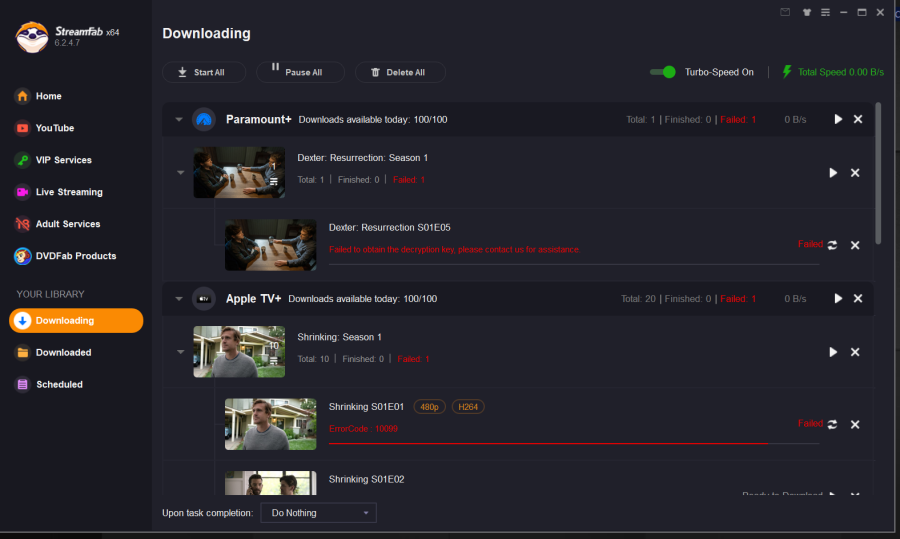Collapse the Apple TV+ group
Screen dimensions: 900x539
point(179,298)
